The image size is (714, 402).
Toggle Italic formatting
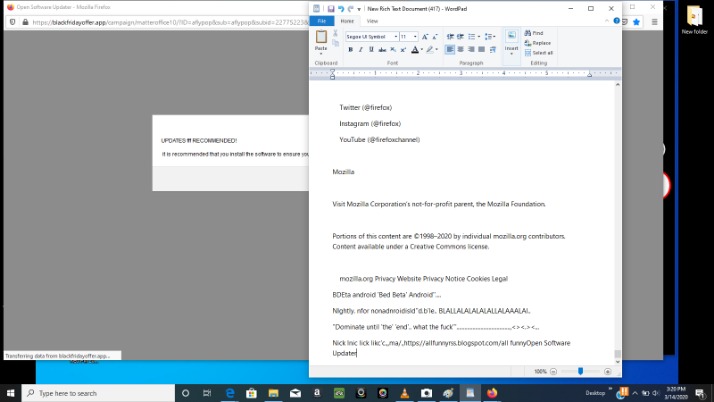pyautogui.click(x=361, y=50)
